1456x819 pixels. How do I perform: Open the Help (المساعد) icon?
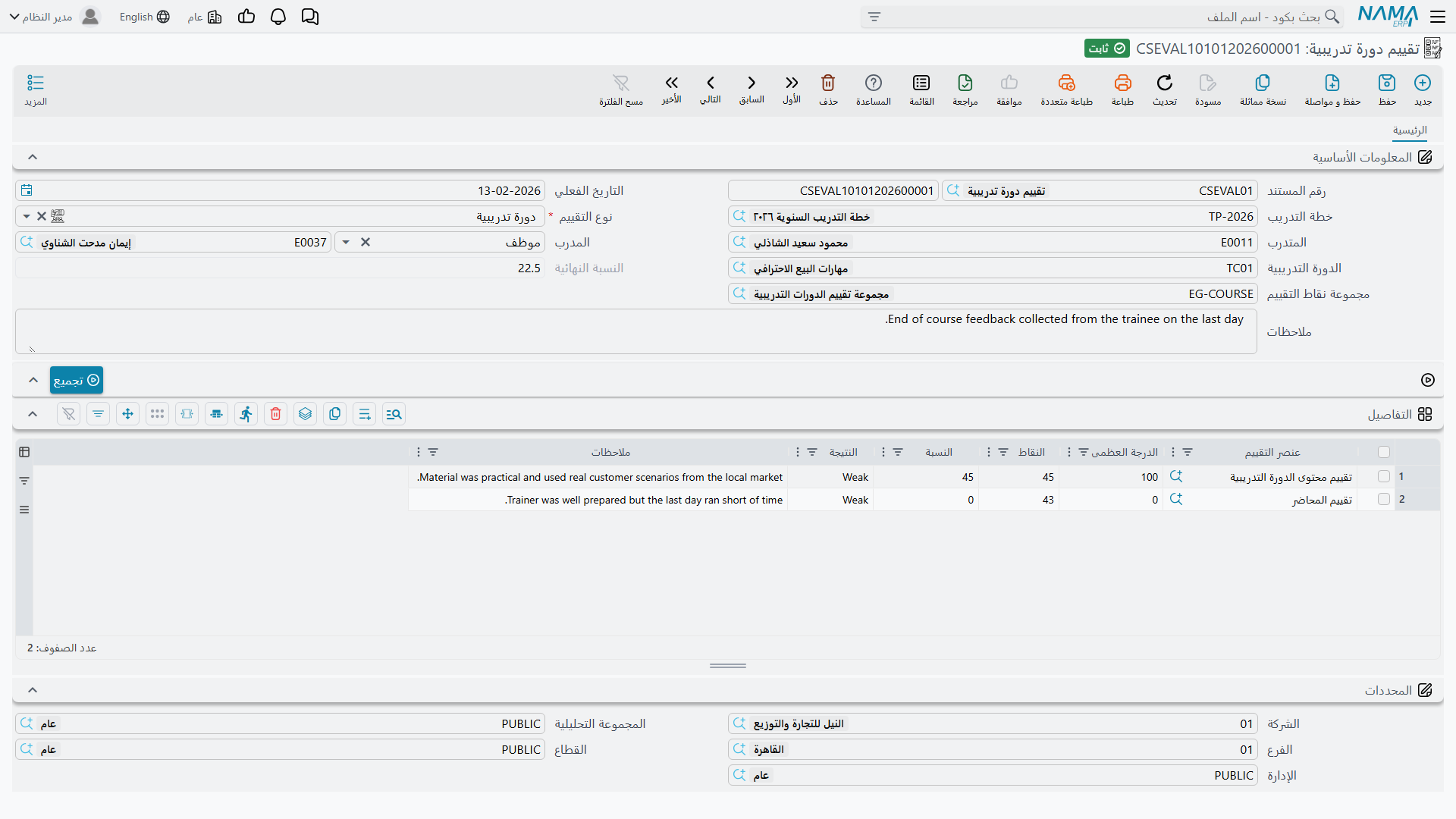point(874,83)
